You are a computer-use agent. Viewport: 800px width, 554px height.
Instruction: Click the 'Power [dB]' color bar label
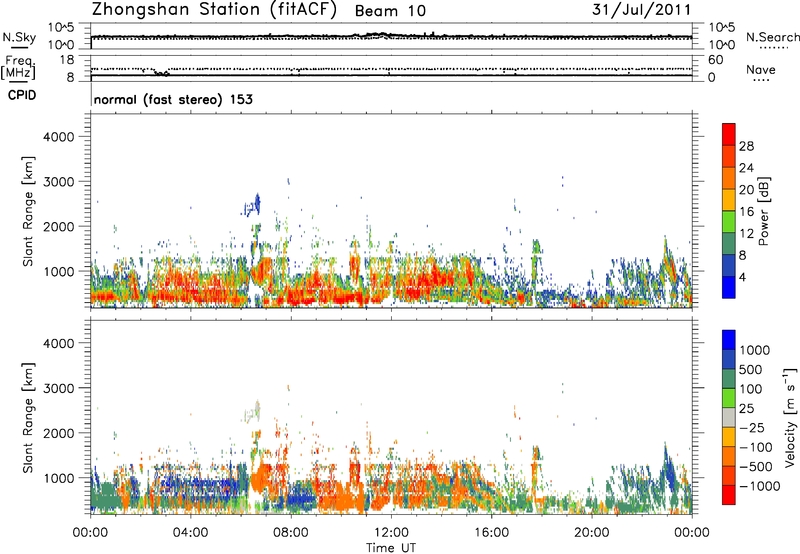coord(763,211)
